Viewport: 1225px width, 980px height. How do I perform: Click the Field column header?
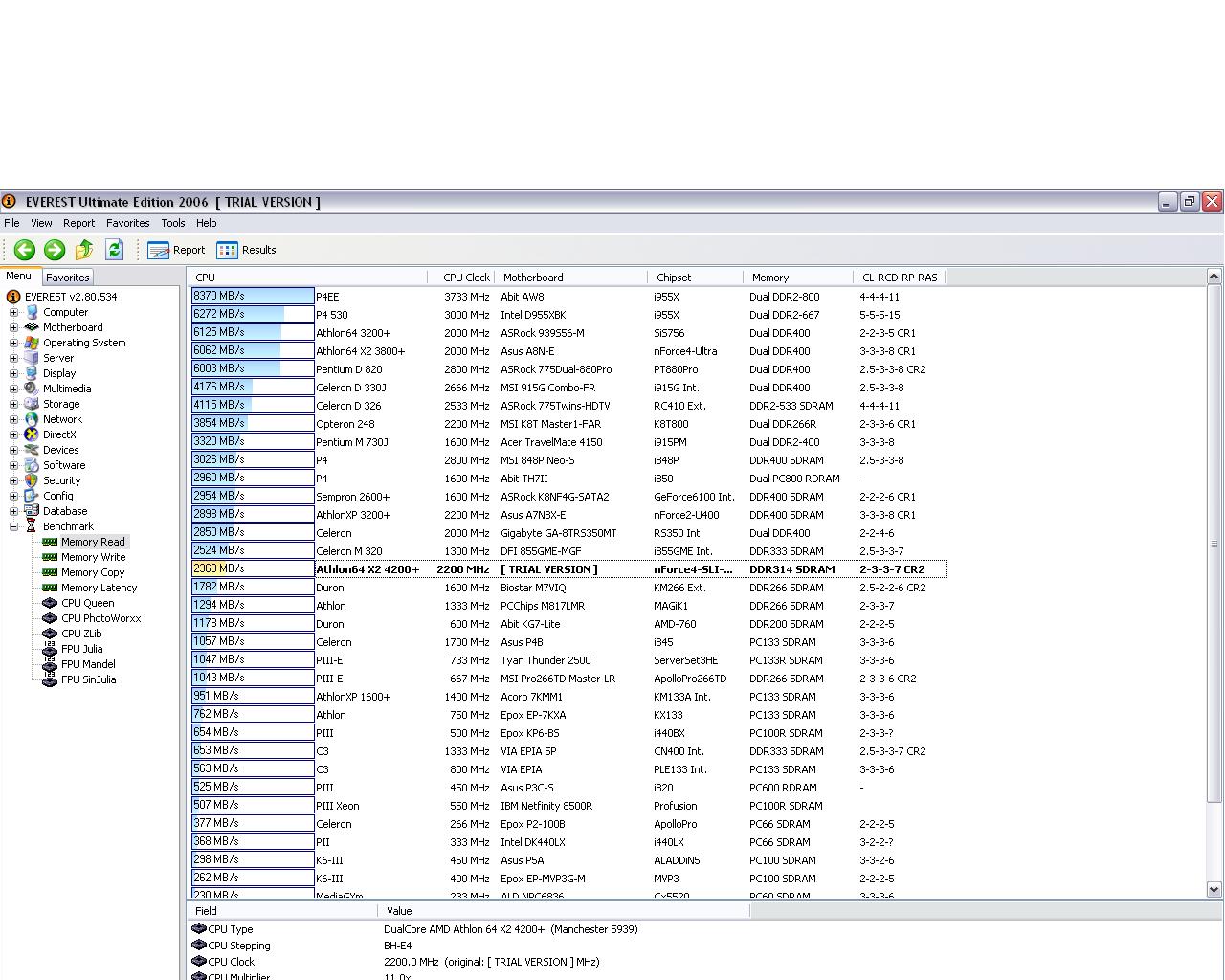click(x=282, y=911)
